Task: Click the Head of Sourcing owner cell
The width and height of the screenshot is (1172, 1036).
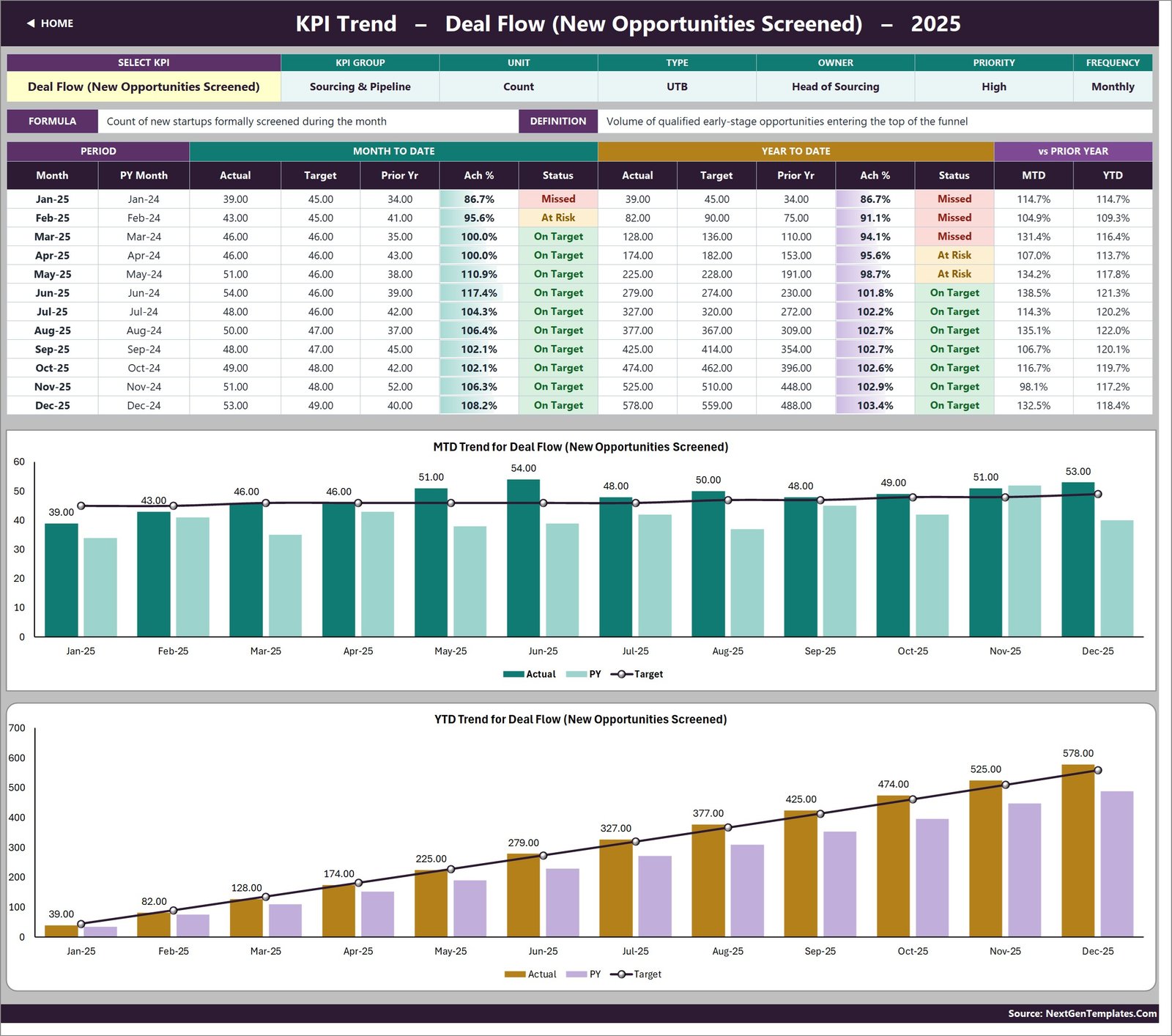Action: coord(835,86)
